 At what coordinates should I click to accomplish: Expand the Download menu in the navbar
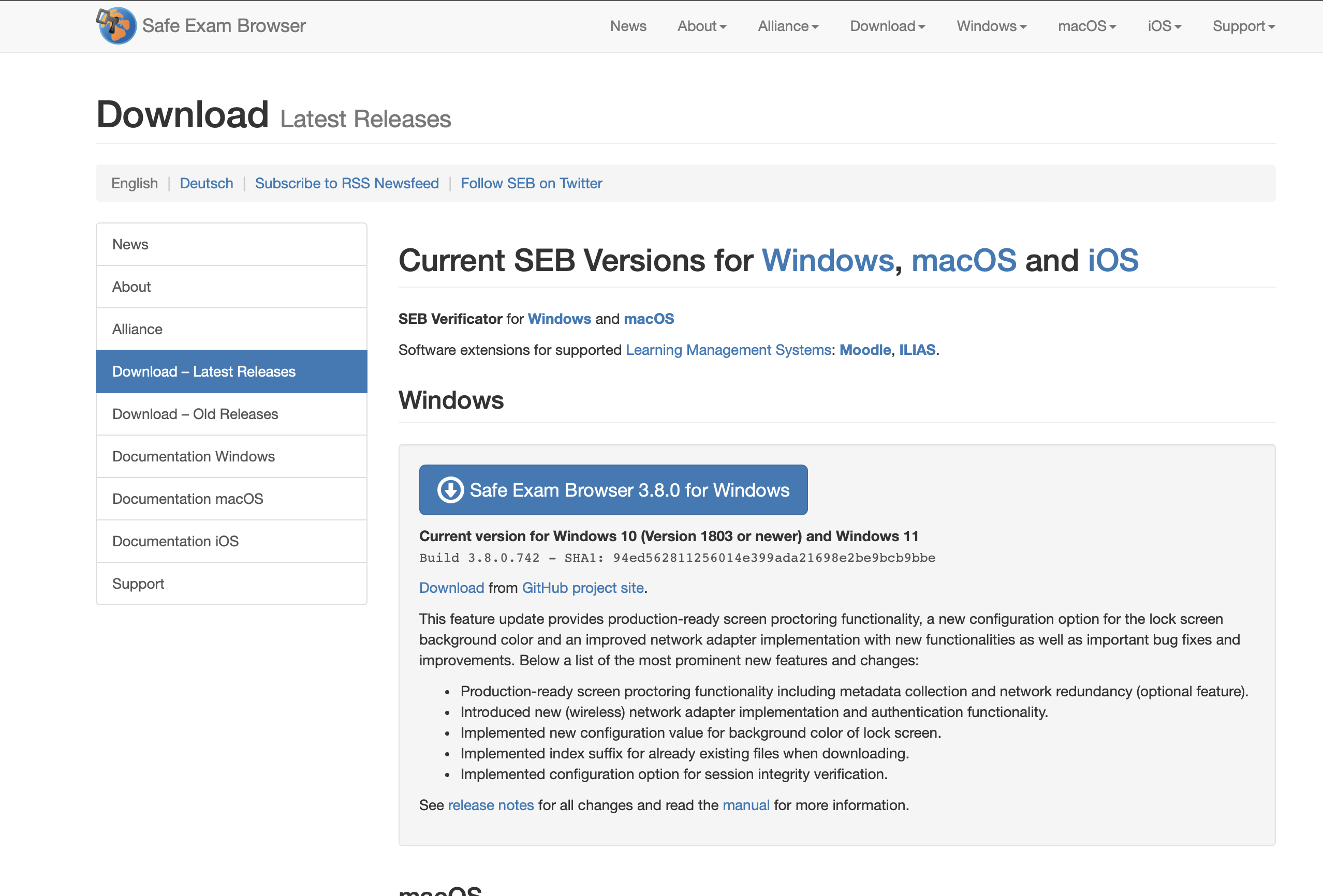887,26
